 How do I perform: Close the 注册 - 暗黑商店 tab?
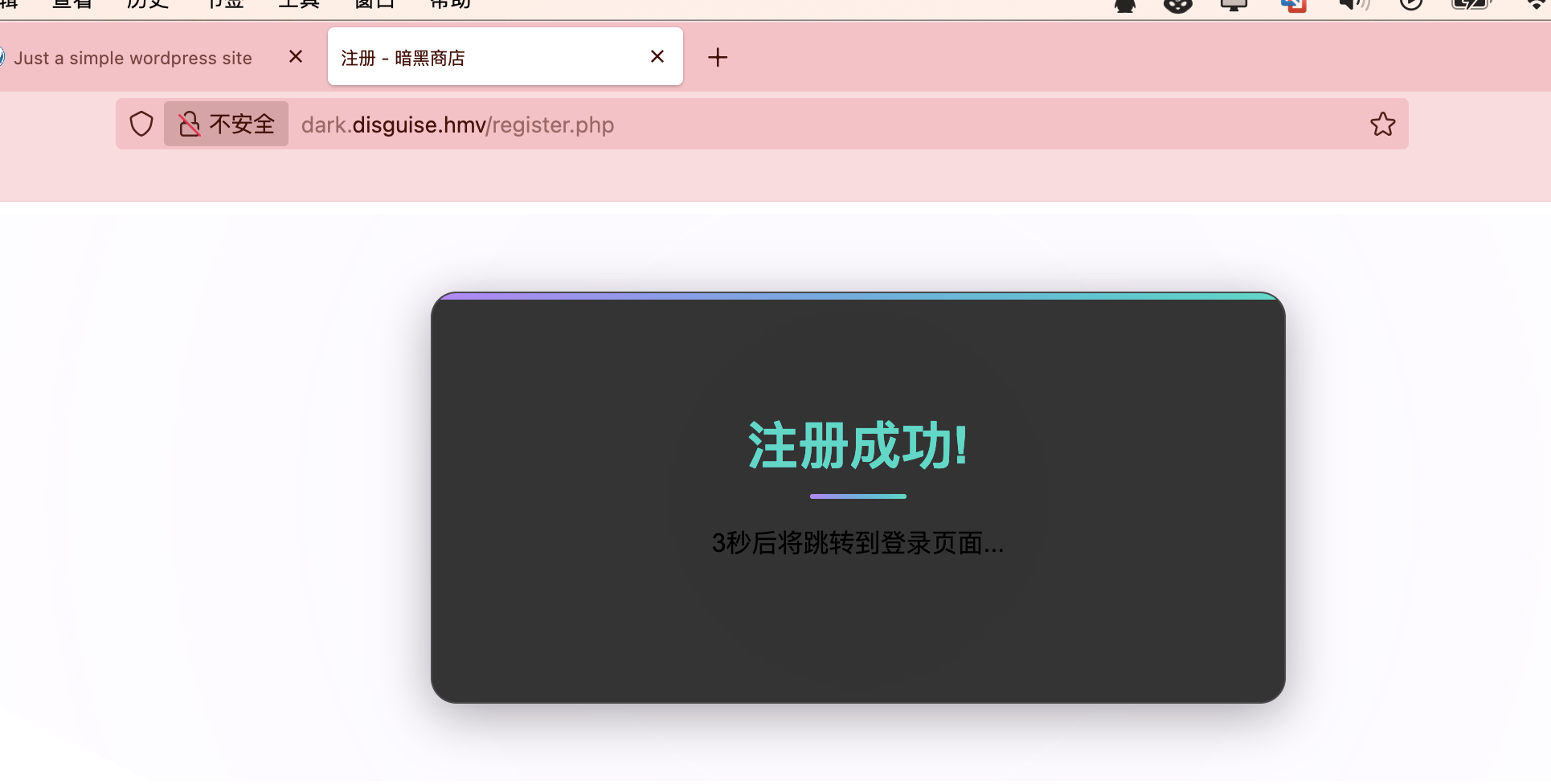657,56
